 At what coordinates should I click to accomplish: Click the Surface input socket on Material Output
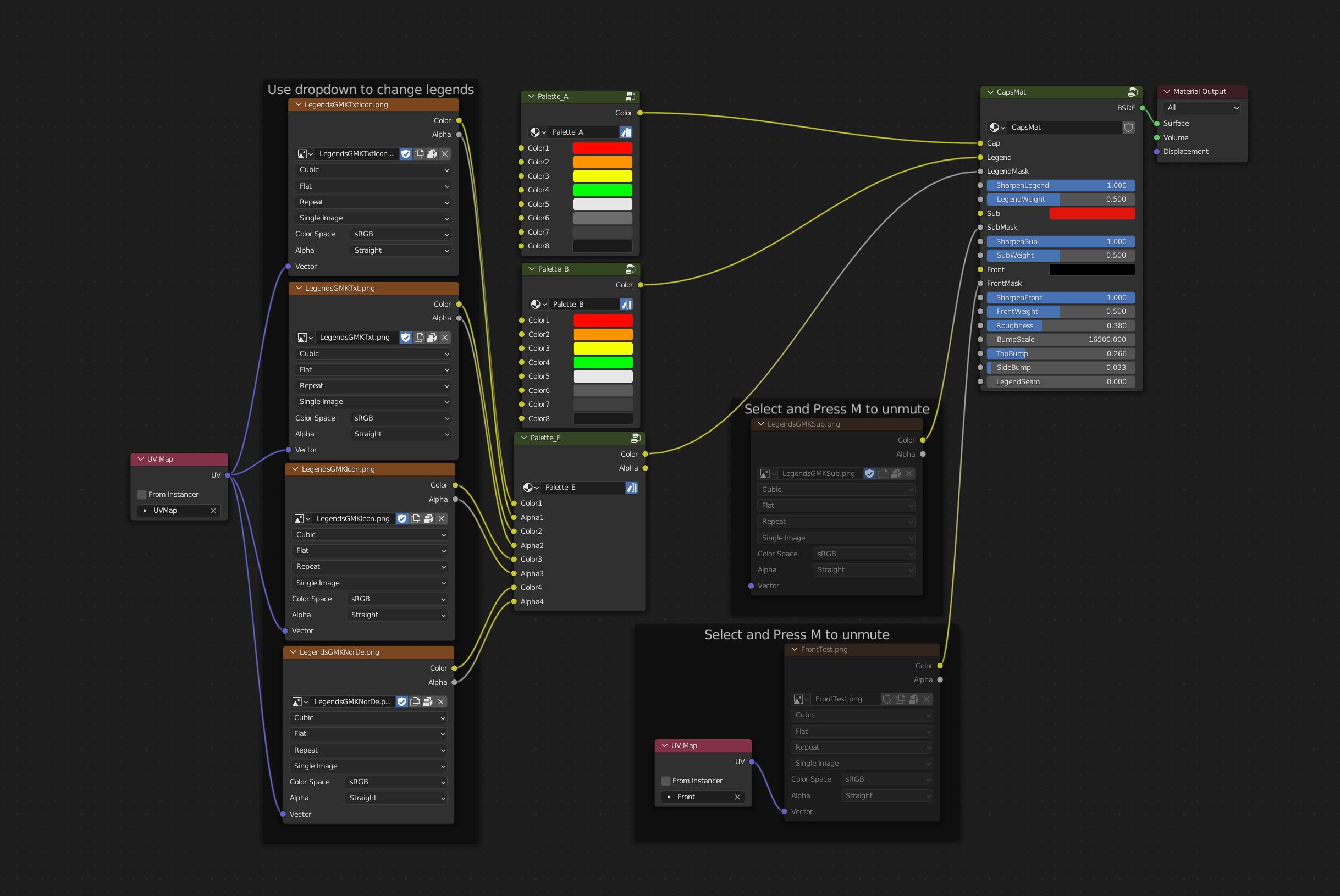[1156, 124]
